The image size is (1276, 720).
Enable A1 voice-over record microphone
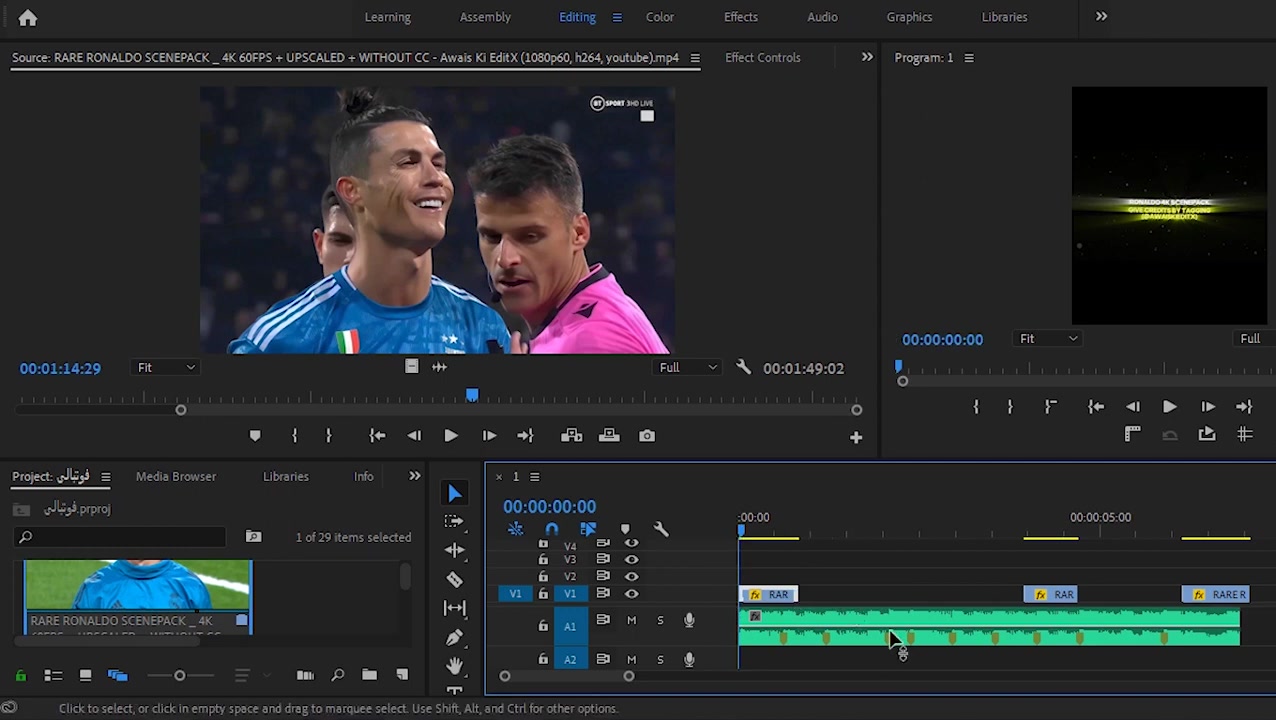tap(689, 621)
